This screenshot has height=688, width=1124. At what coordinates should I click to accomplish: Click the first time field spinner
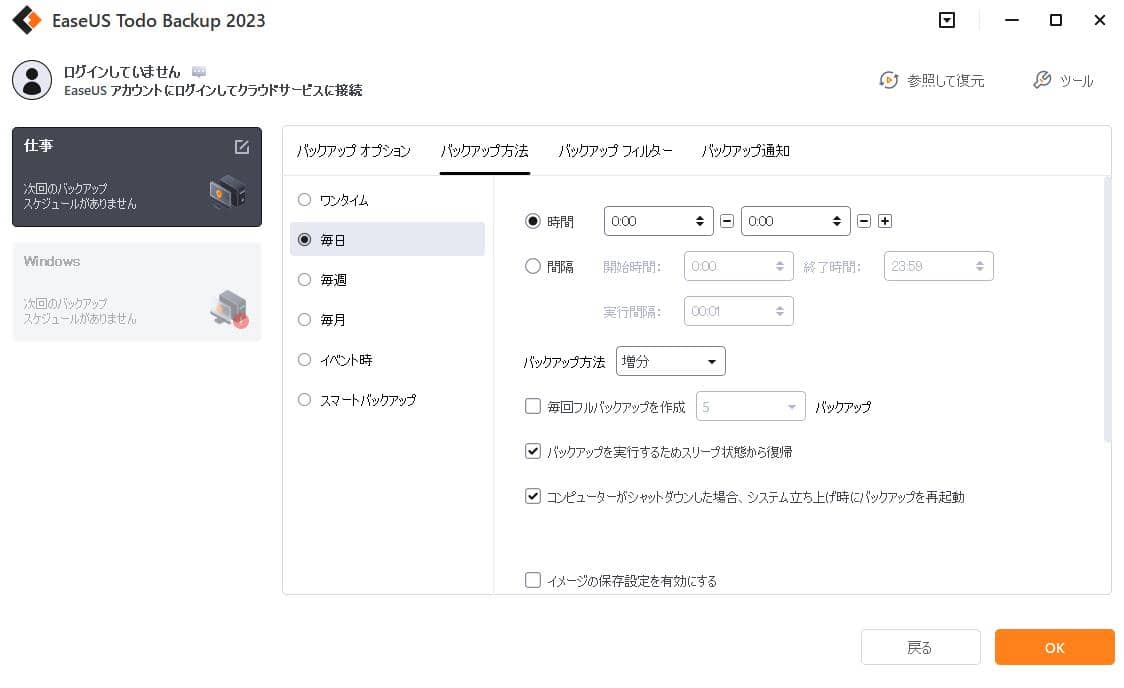698,221
